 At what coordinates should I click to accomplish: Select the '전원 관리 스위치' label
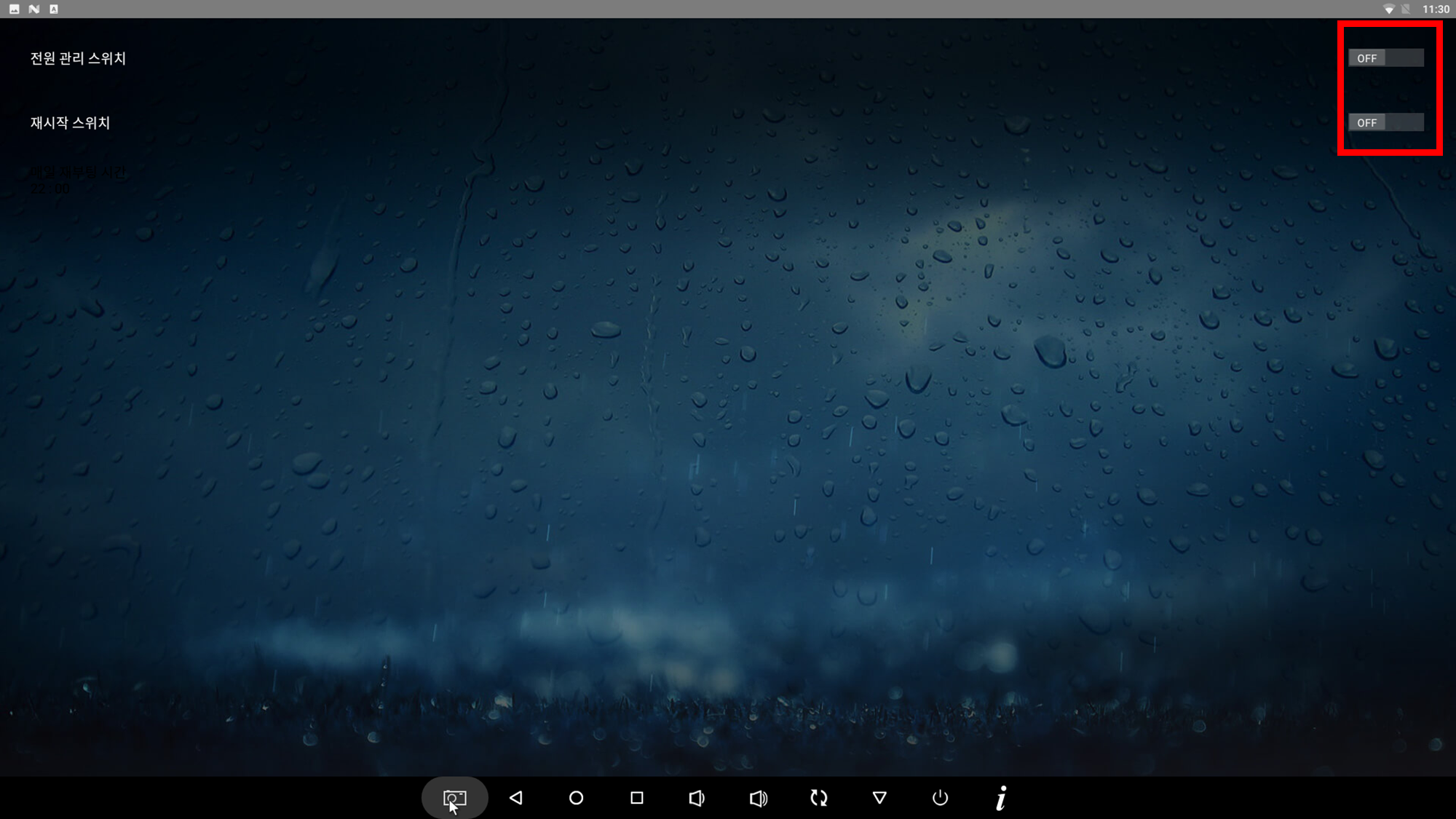pyautogui.click(x=78, y=58)
